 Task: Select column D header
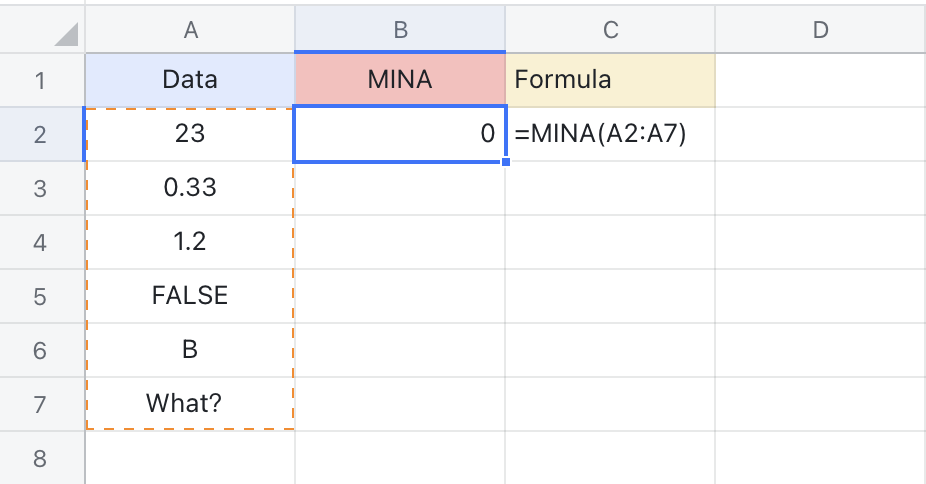tap(820, 31)
